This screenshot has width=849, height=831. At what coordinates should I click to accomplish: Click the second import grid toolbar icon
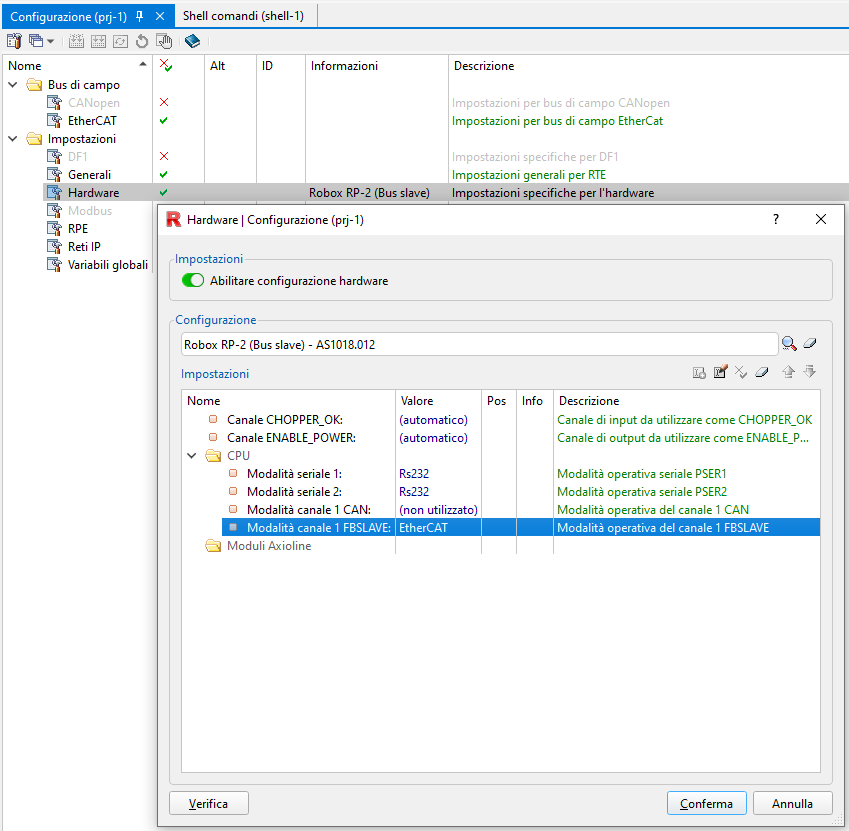98,41
